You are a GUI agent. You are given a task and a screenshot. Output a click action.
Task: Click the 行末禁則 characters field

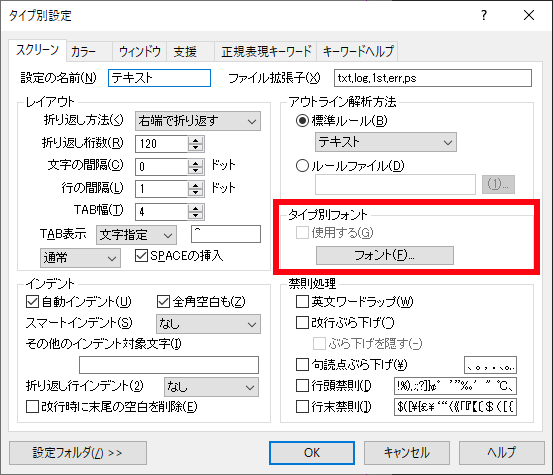[x=455, y=407]
